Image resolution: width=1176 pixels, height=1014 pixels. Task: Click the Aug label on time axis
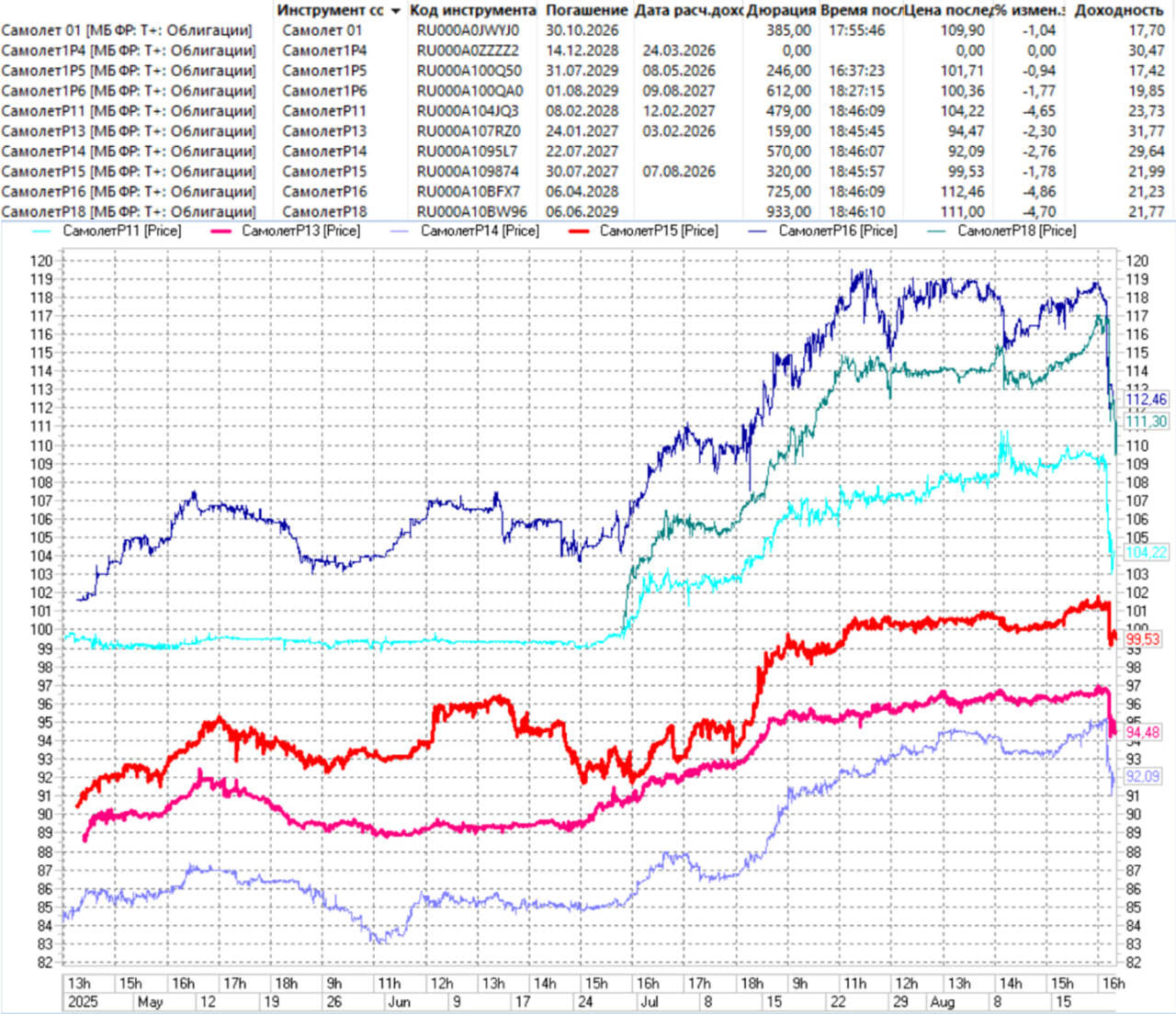(x=943, y=1001)
